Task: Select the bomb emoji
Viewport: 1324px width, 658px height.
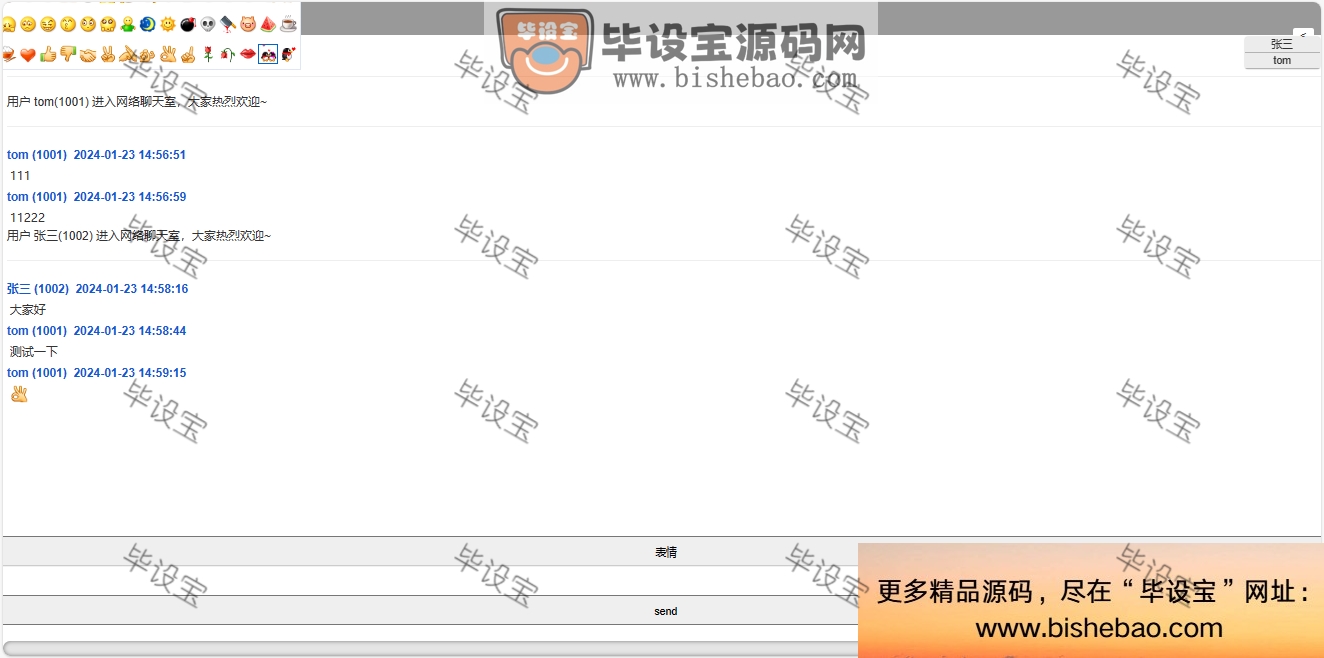Action: (188, 25)
